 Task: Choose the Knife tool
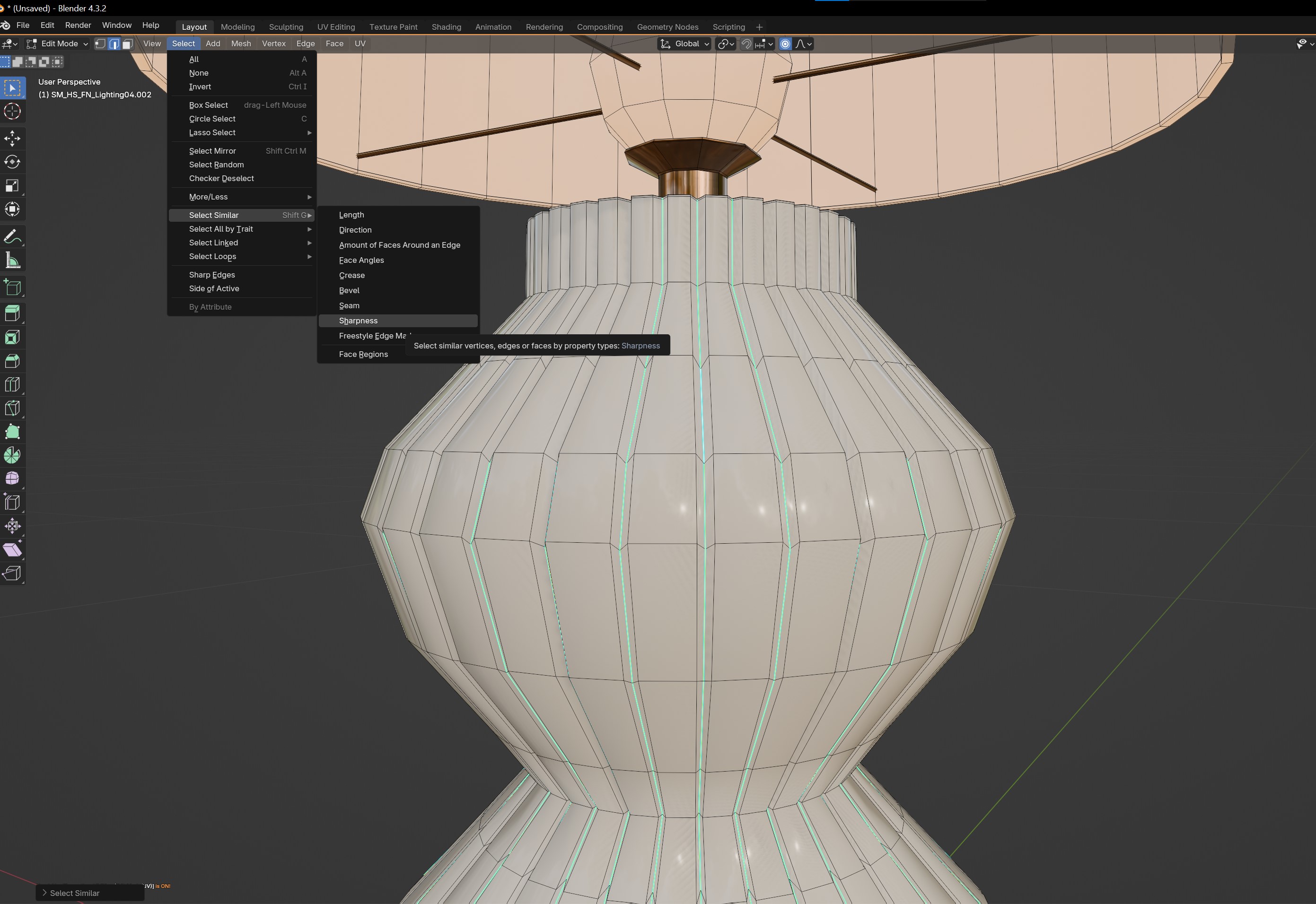click(12, 409)
